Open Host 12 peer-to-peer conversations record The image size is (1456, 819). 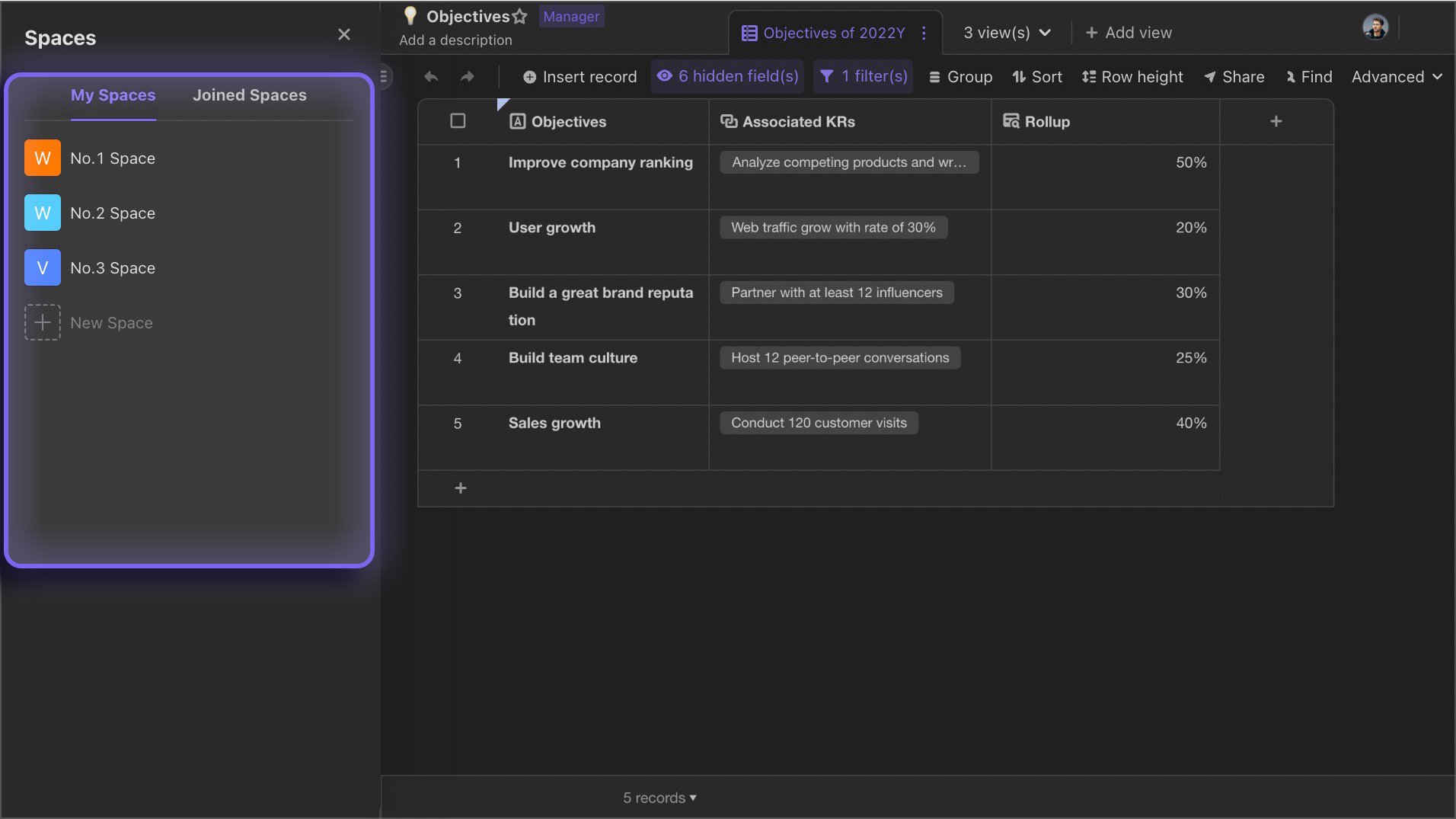[840, 357]
